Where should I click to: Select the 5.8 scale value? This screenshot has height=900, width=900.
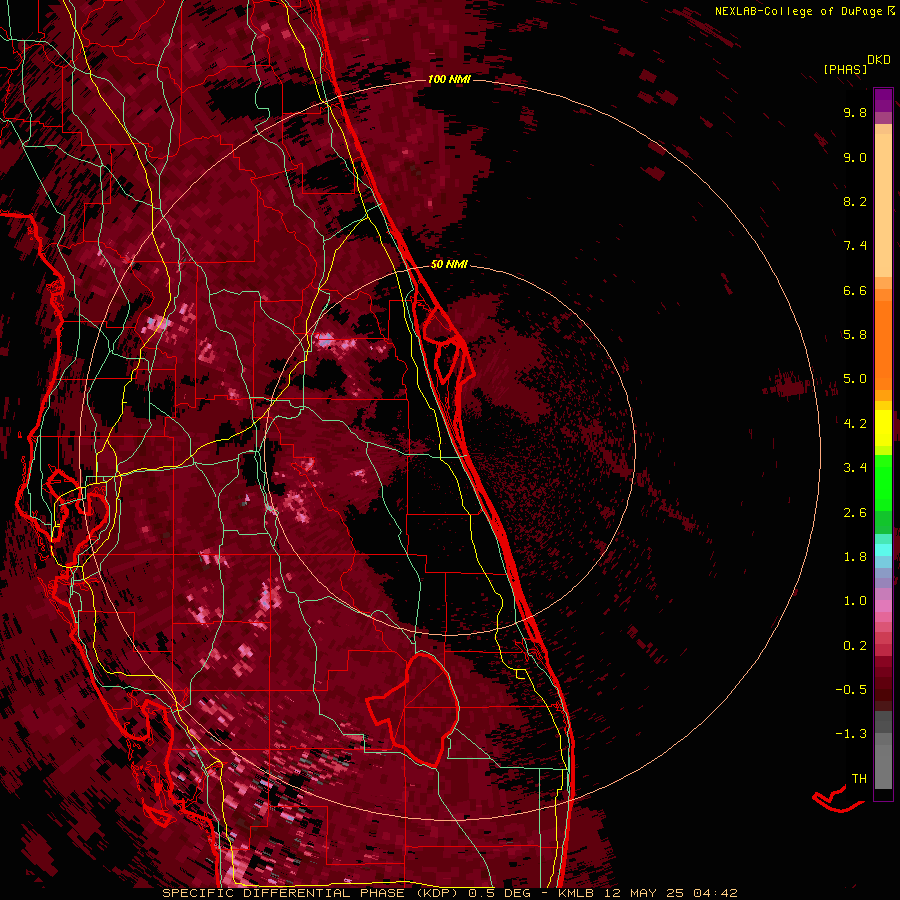855,335
